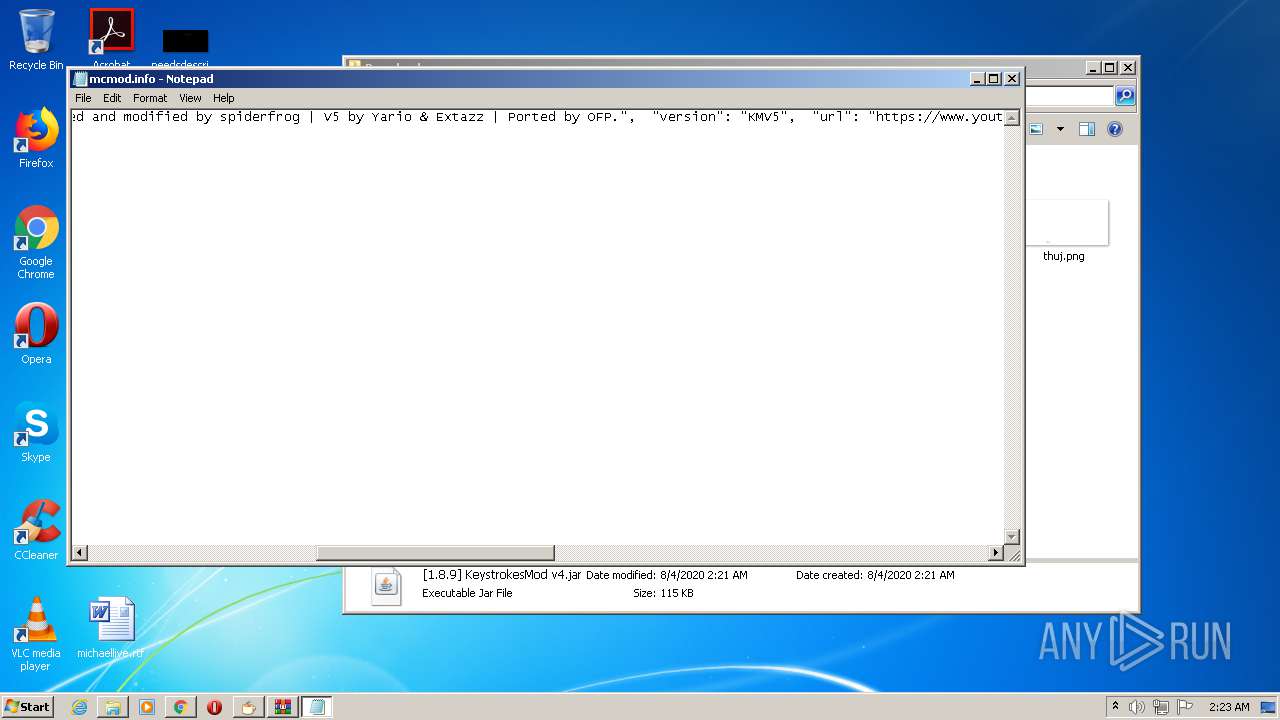Launch Internet Explorer from the taskbar

pos(79,707)
